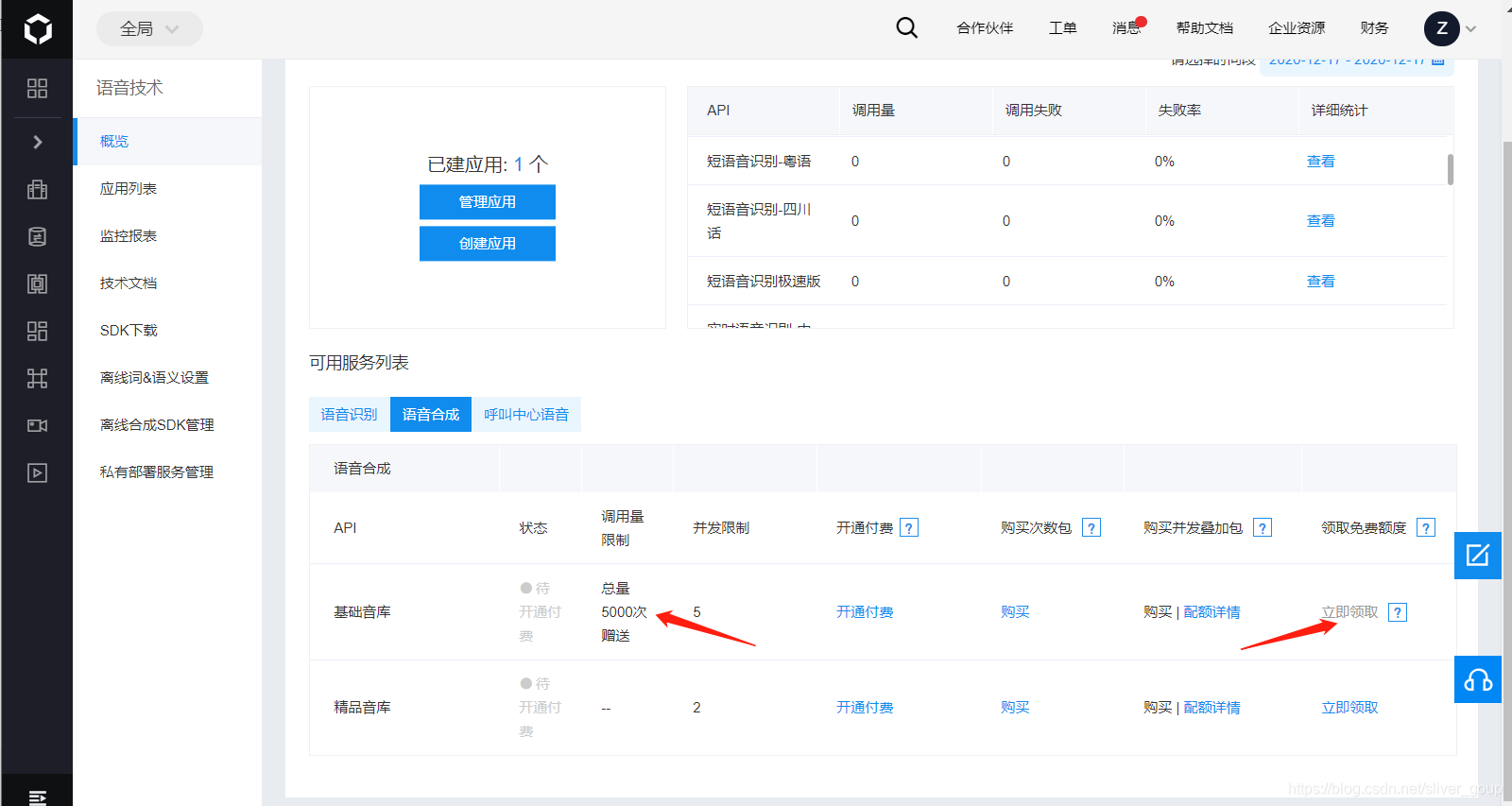Click 查看 for 短语音识别-粤语
This screenshot has width=1512, height=806.
tap(1320, 162)
